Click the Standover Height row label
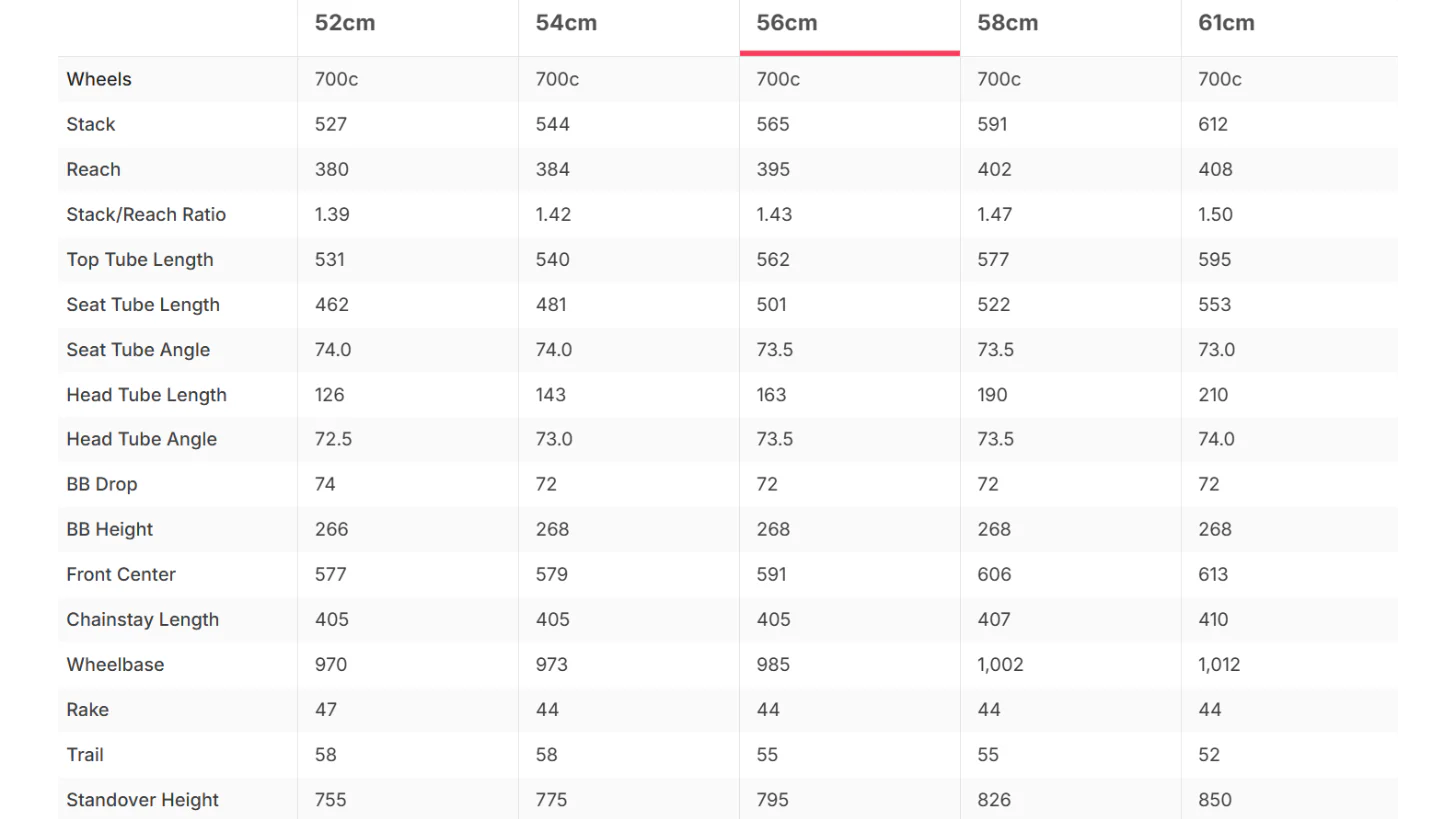The image size is (1456, 819). pyautogui.click(x=143, y=799)
